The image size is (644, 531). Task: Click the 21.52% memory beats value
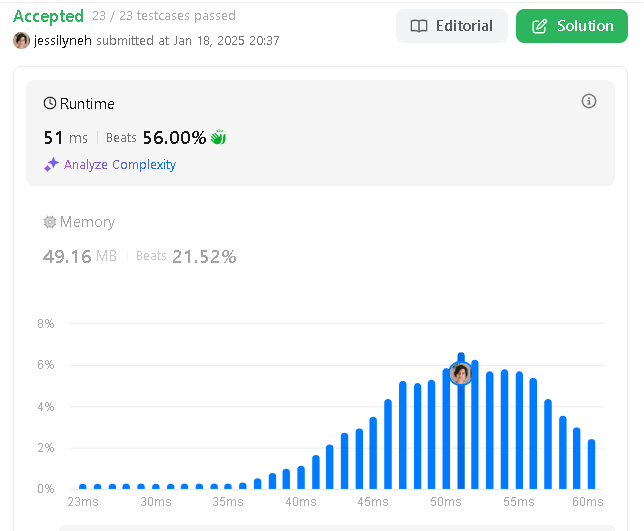[x=204, y=257]
